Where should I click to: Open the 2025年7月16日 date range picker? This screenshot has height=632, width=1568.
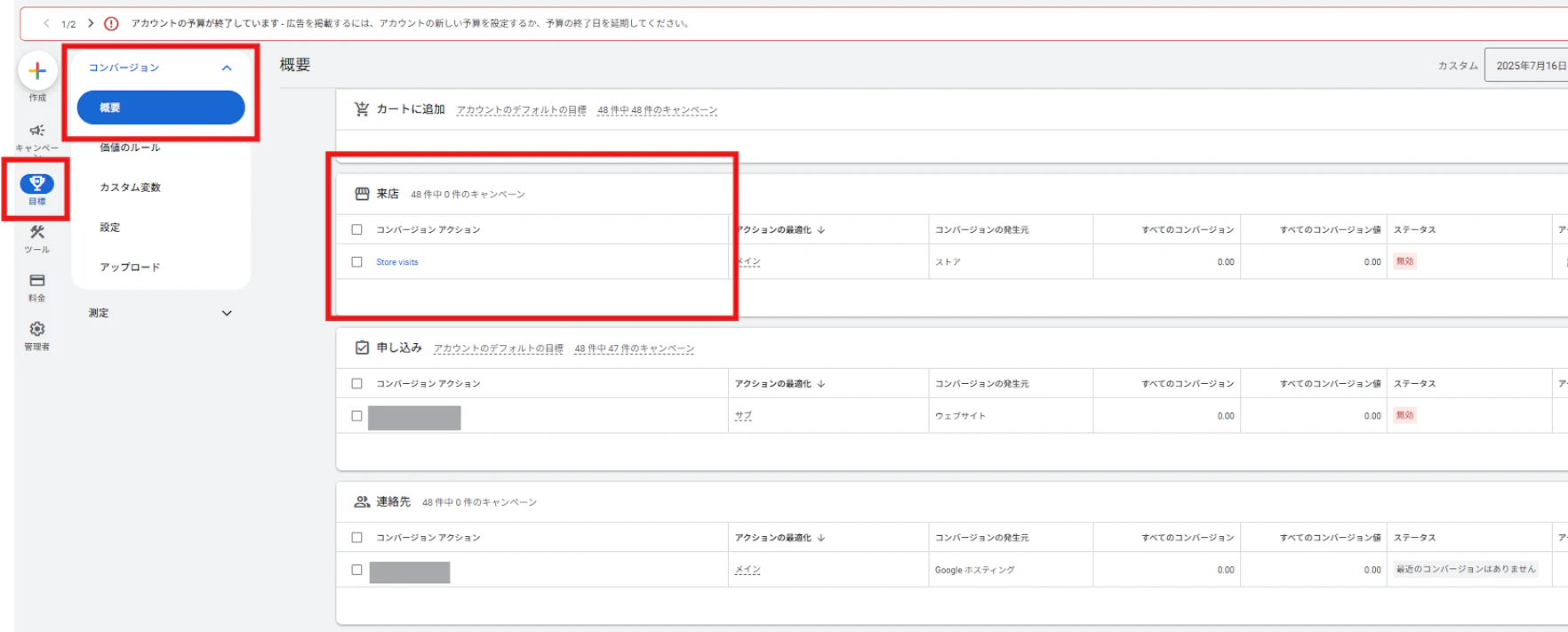1526,66
